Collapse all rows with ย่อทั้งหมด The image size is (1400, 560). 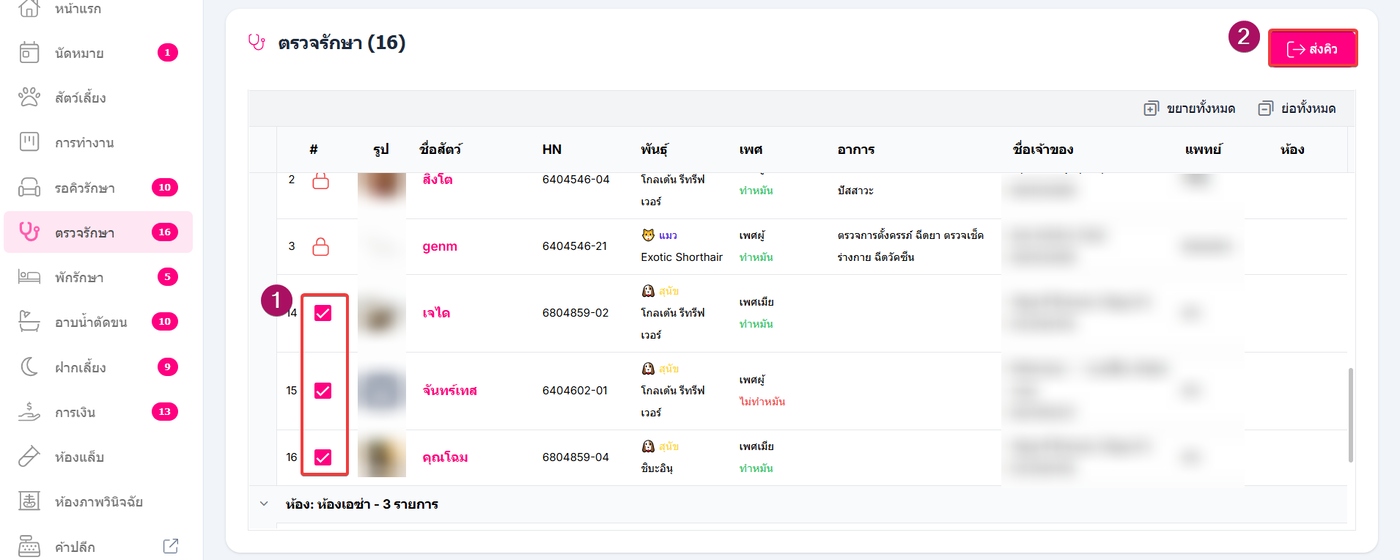click(1297, 108)
